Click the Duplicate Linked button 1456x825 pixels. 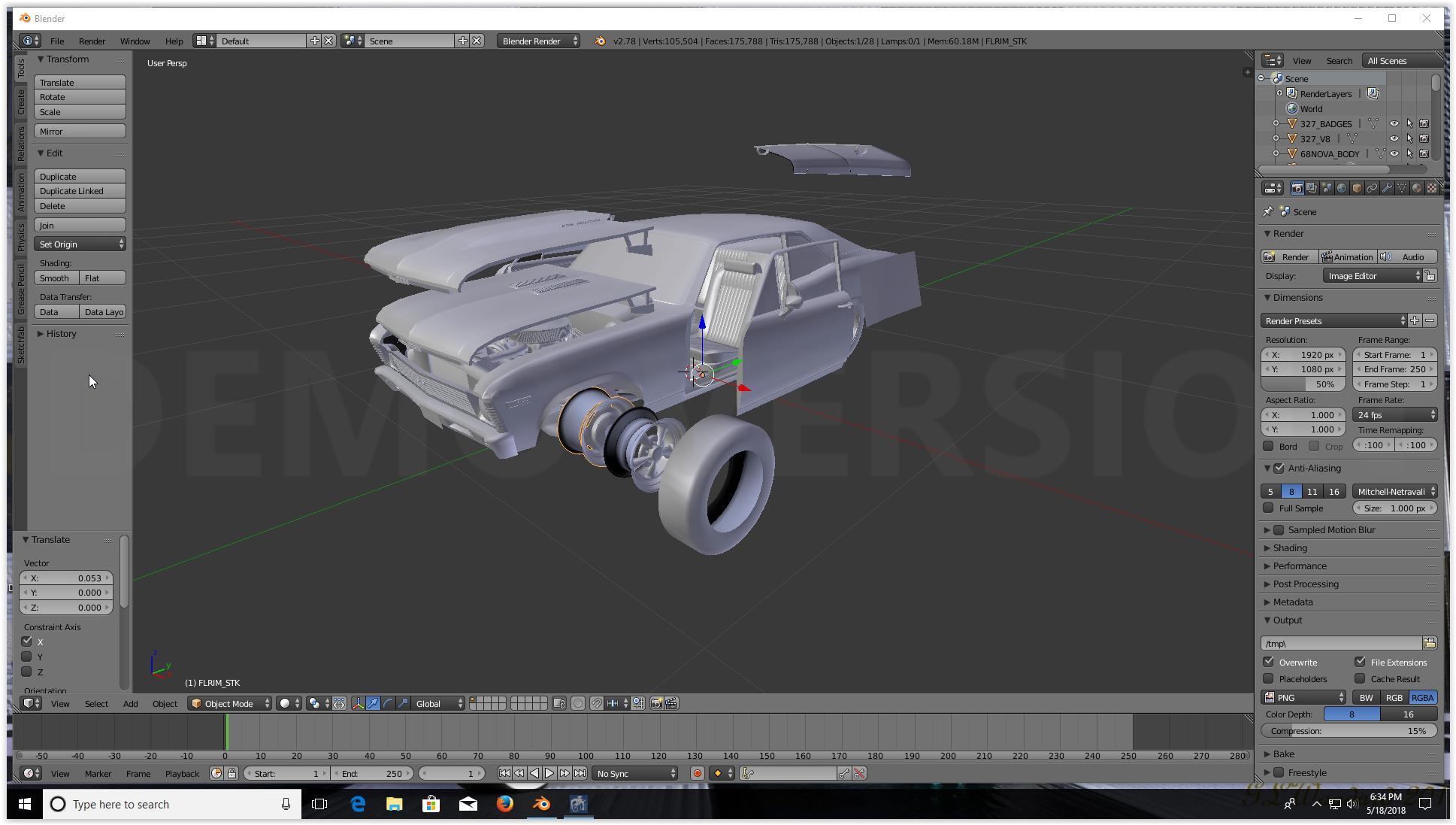(x=80, y=191)
